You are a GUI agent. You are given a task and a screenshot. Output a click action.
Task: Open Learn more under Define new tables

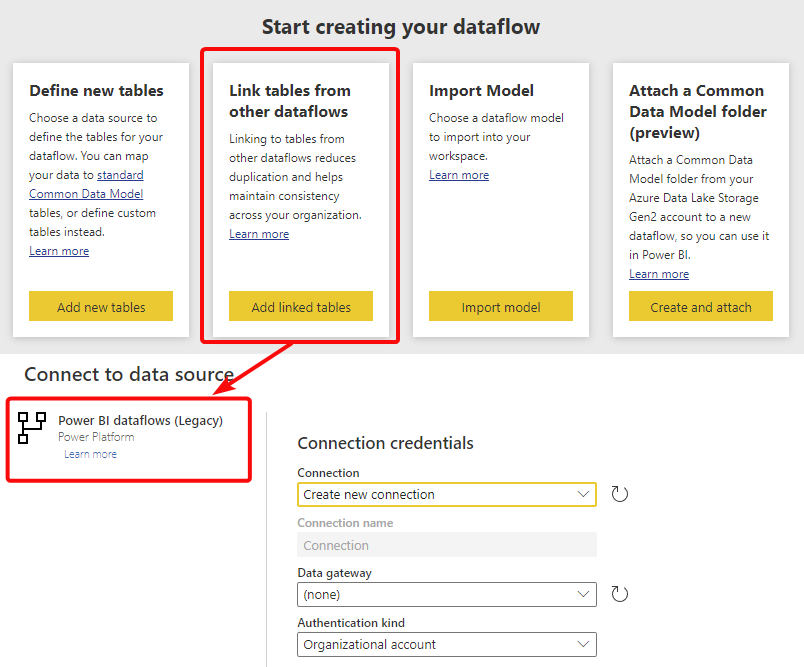[59, 251]
